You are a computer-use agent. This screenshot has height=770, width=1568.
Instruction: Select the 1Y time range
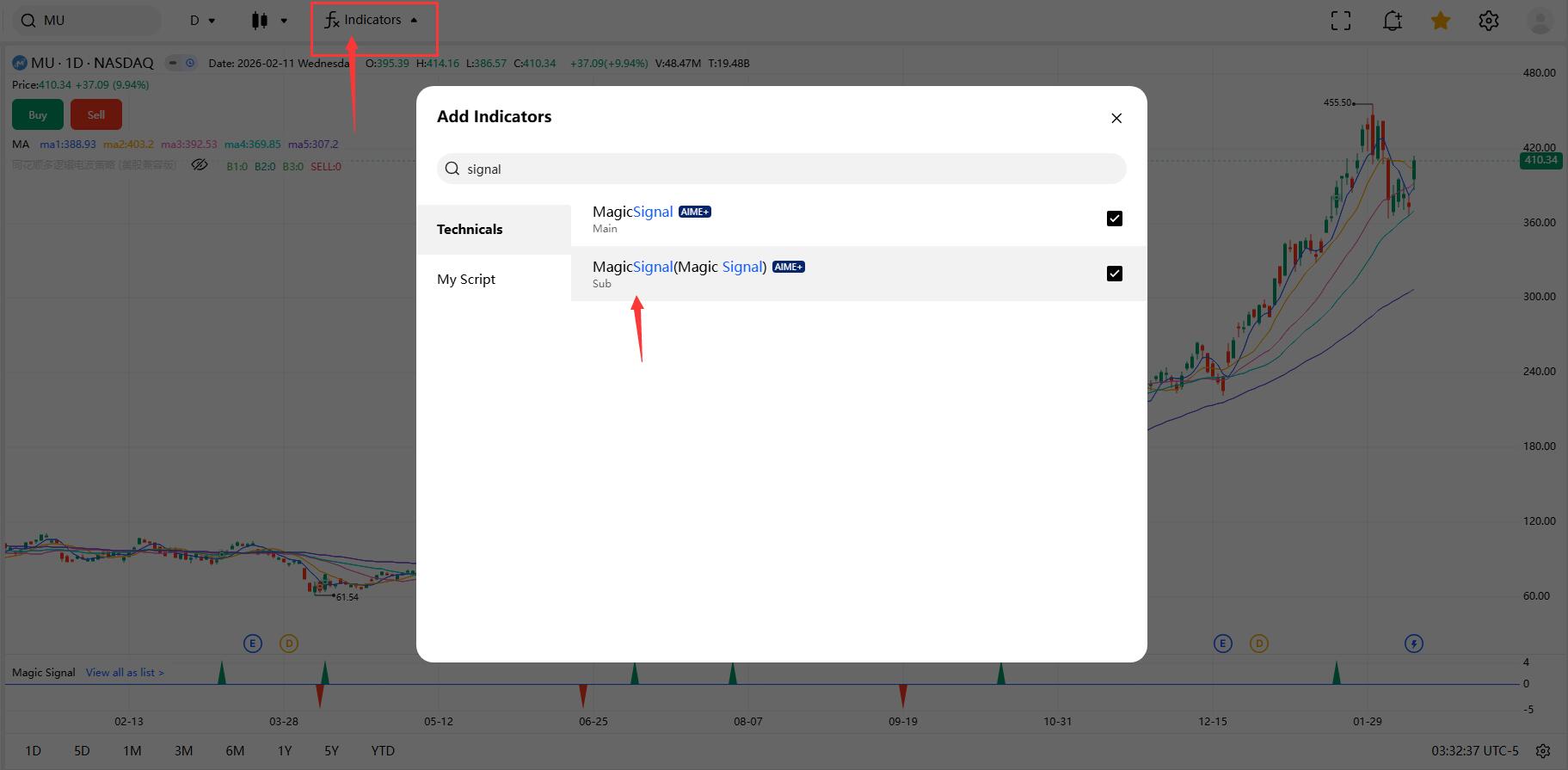(x=285, y=751)
